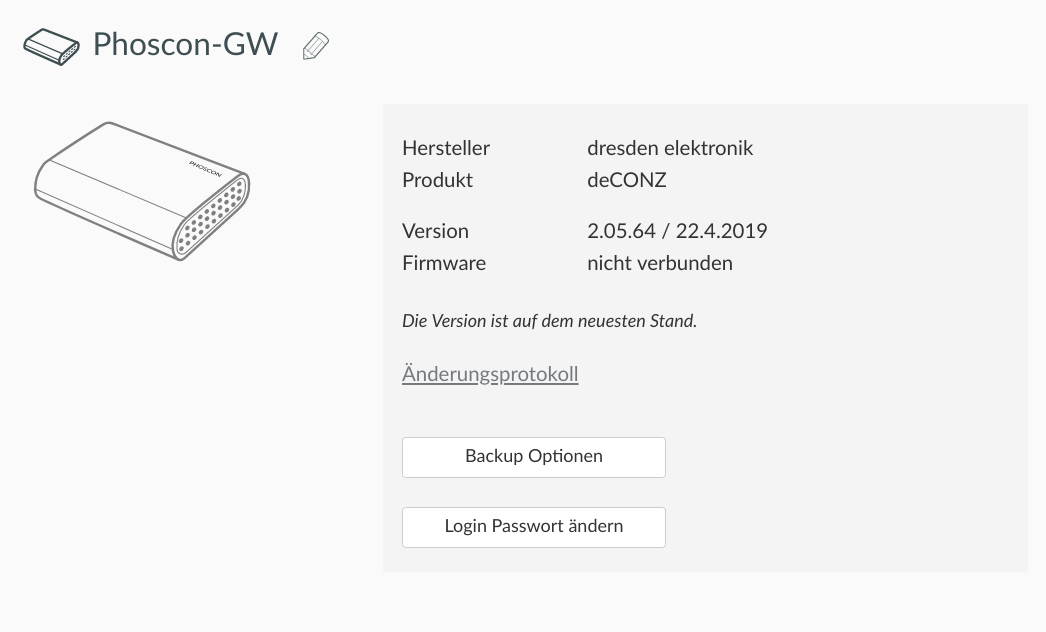The height and width of the screenshot is (632, 1046).
Task: Click the small Phoscon gateway symbol top left
Action: (51, 45)
